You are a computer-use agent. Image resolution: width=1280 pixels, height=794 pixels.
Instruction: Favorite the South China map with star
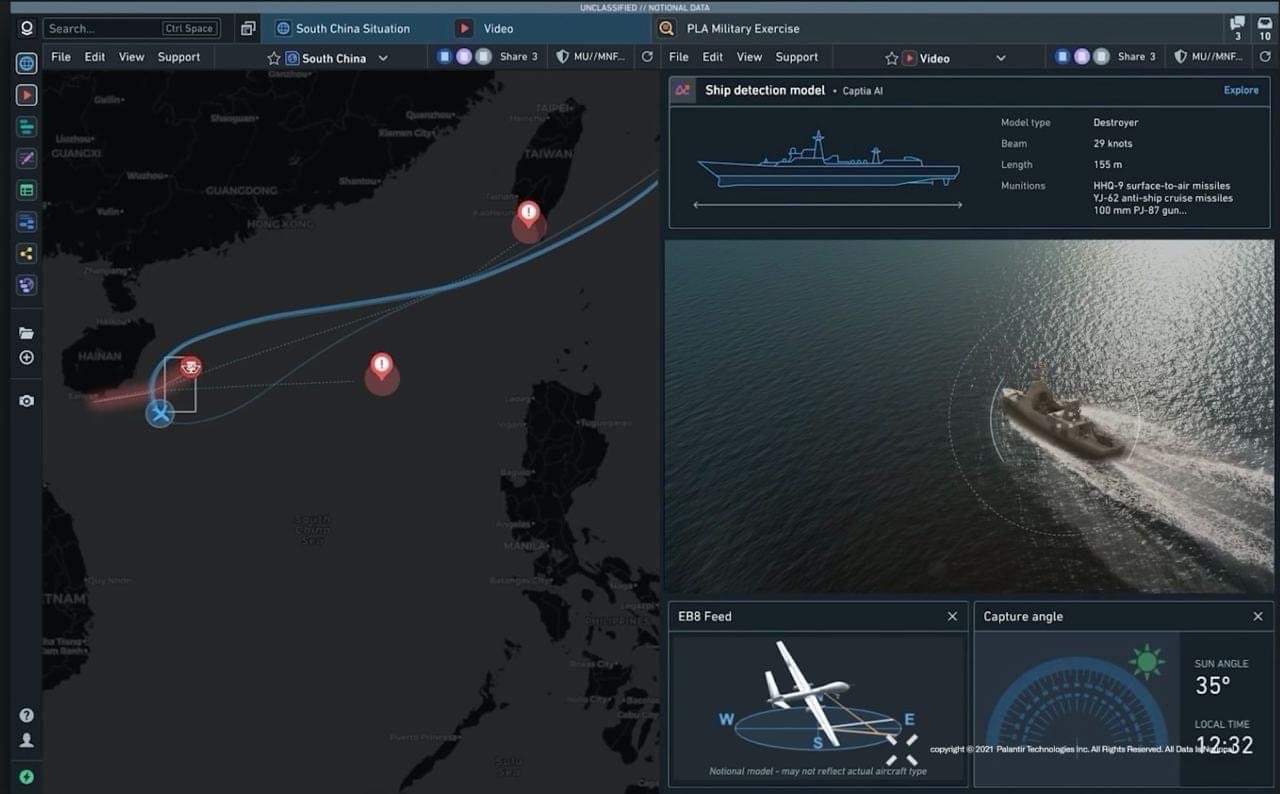(274, 58)
